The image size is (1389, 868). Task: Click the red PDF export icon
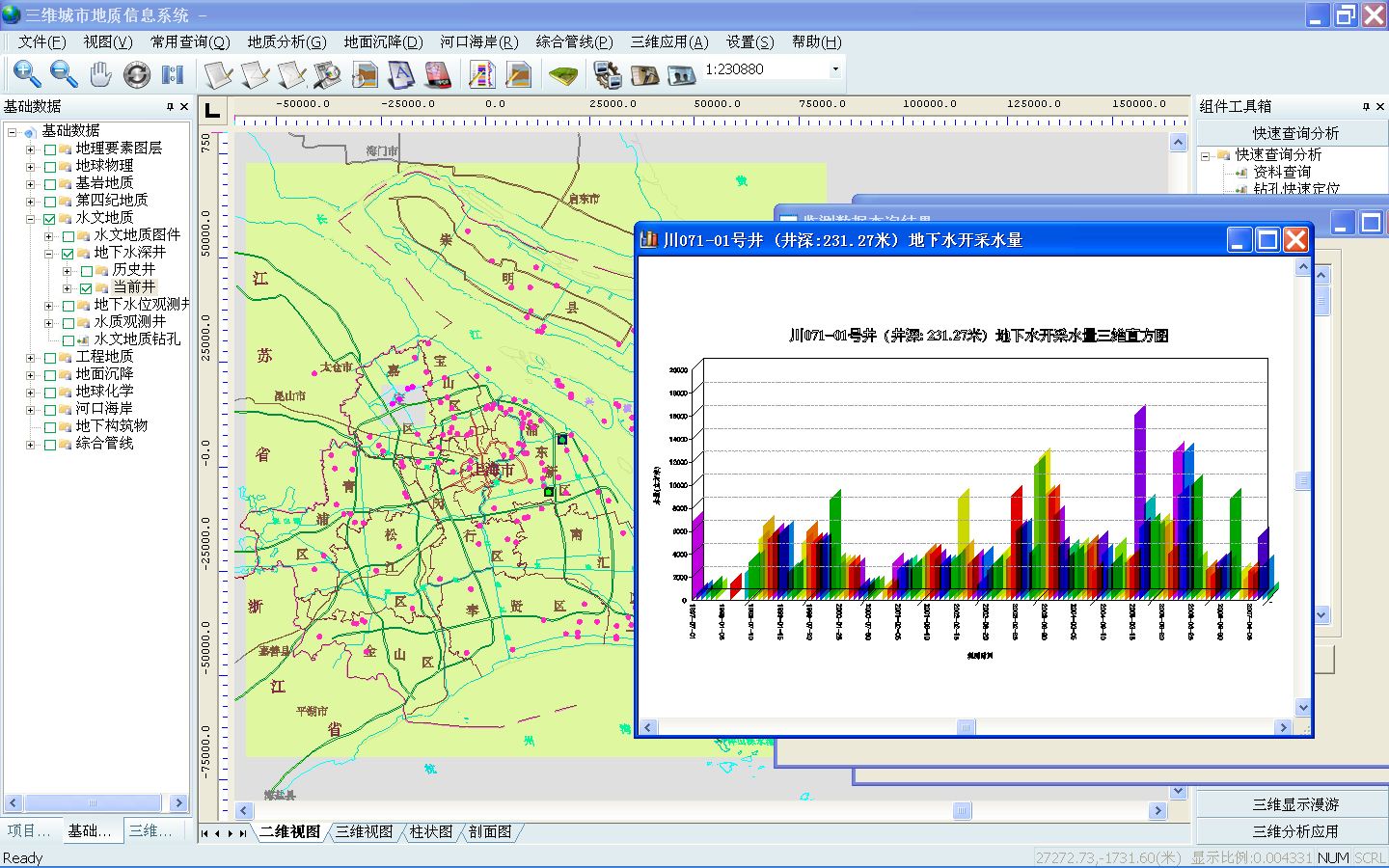click(x=438, y=74)
